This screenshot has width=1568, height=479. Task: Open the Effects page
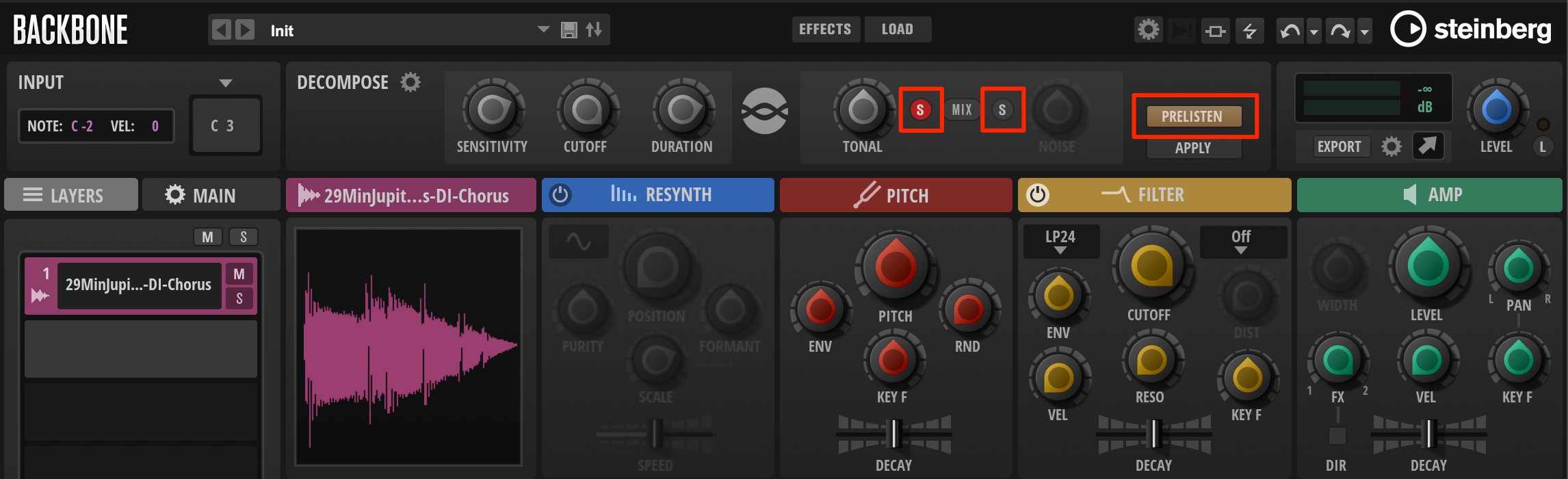(826, 29)
